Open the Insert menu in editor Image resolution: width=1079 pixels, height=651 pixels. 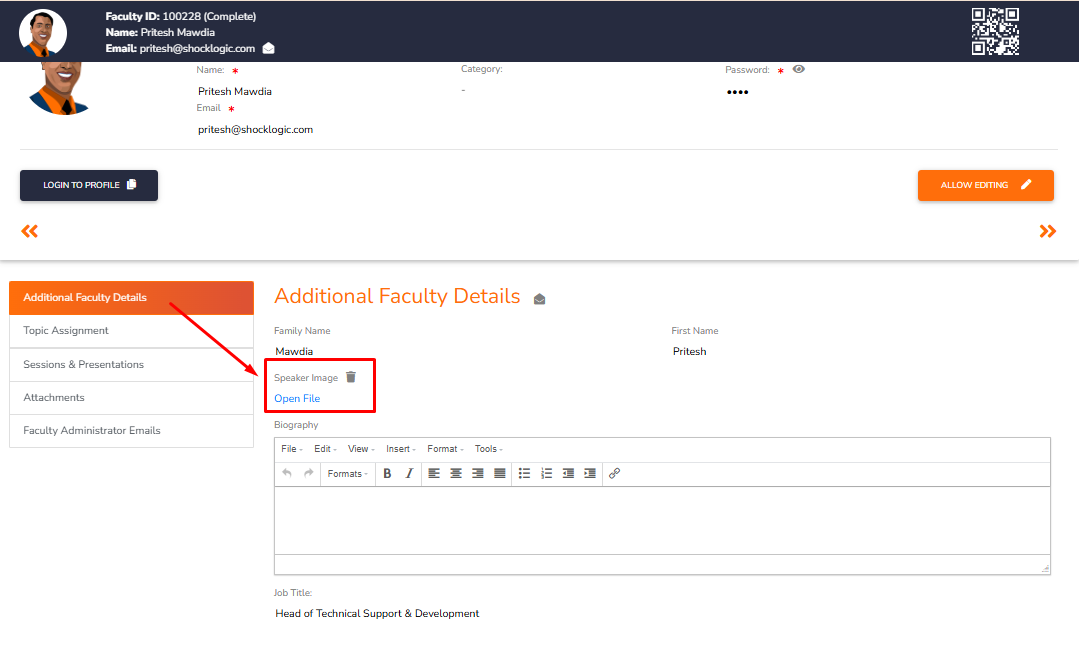pyautogui.click(x=400, y=449)
